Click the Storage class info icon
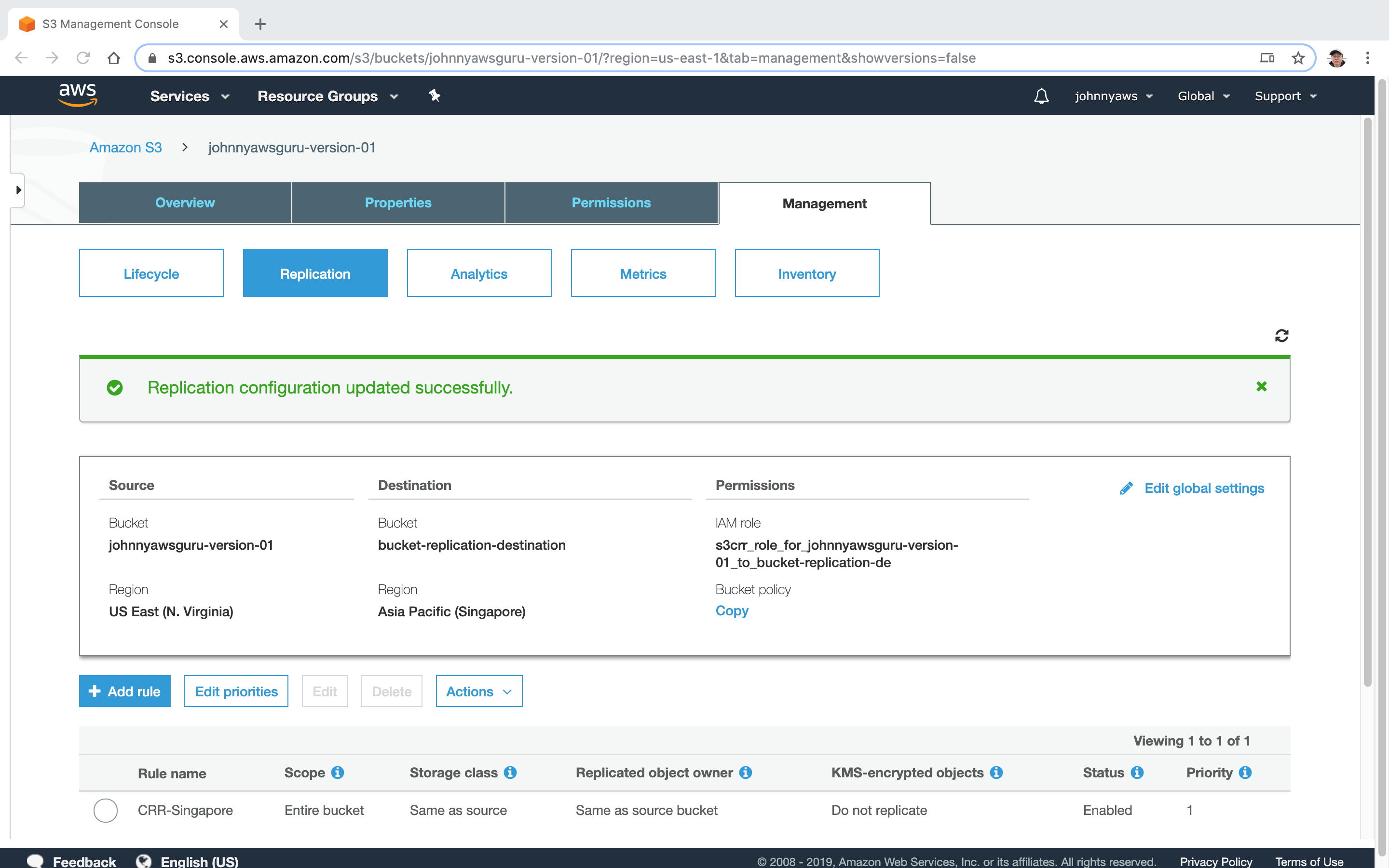 510,773
